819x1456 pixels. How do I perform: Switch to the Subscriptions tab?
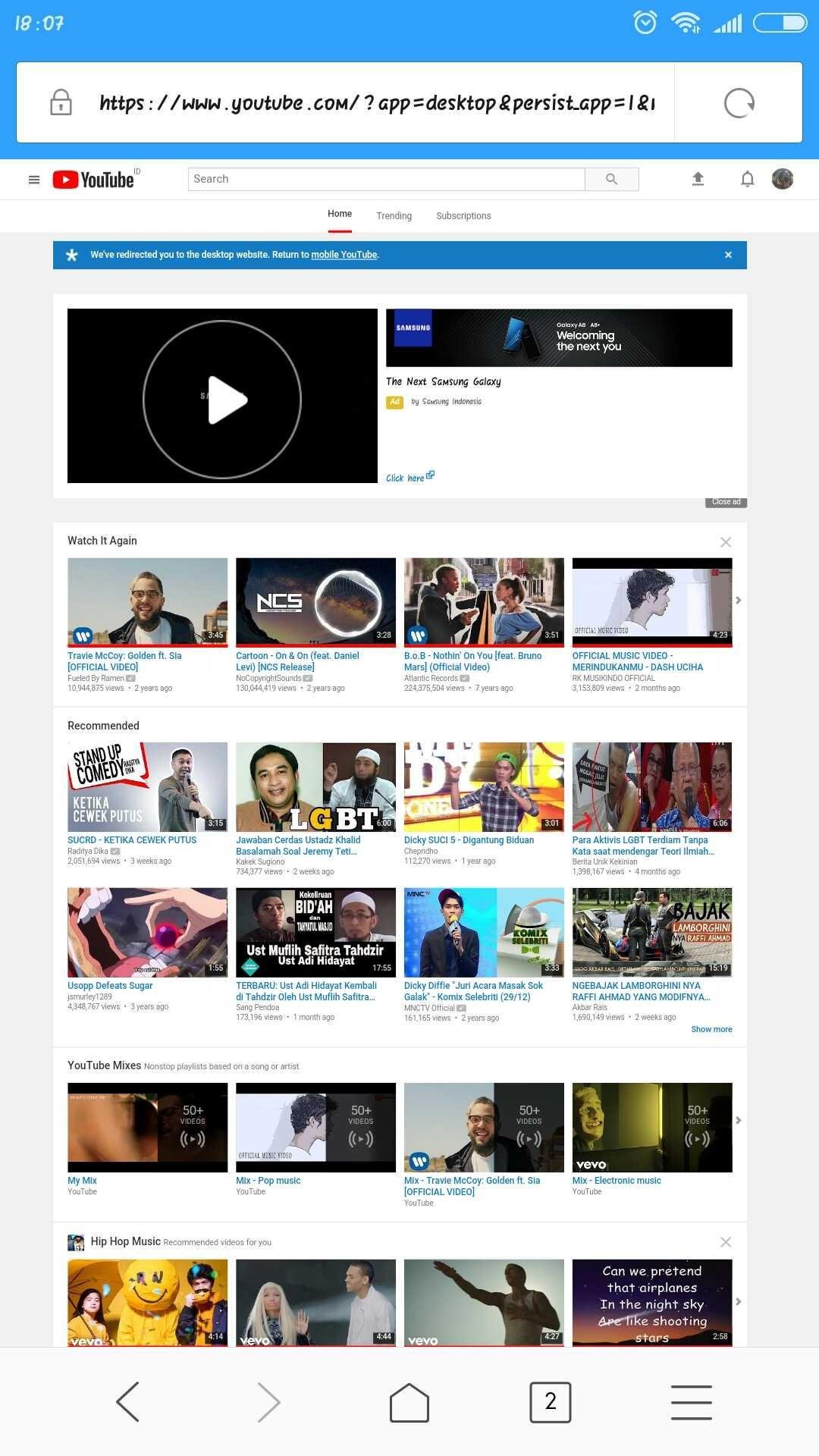pos(463,216)
